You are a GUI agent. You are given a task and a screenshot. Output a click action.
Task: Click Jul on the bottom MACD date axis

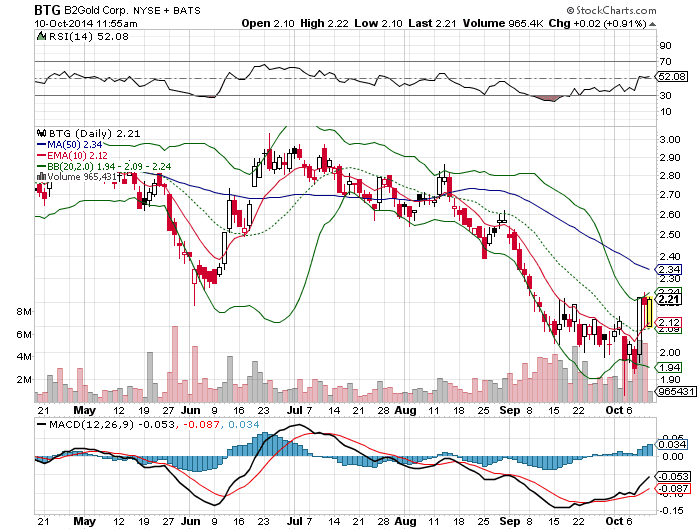click(x=295, y=521)
